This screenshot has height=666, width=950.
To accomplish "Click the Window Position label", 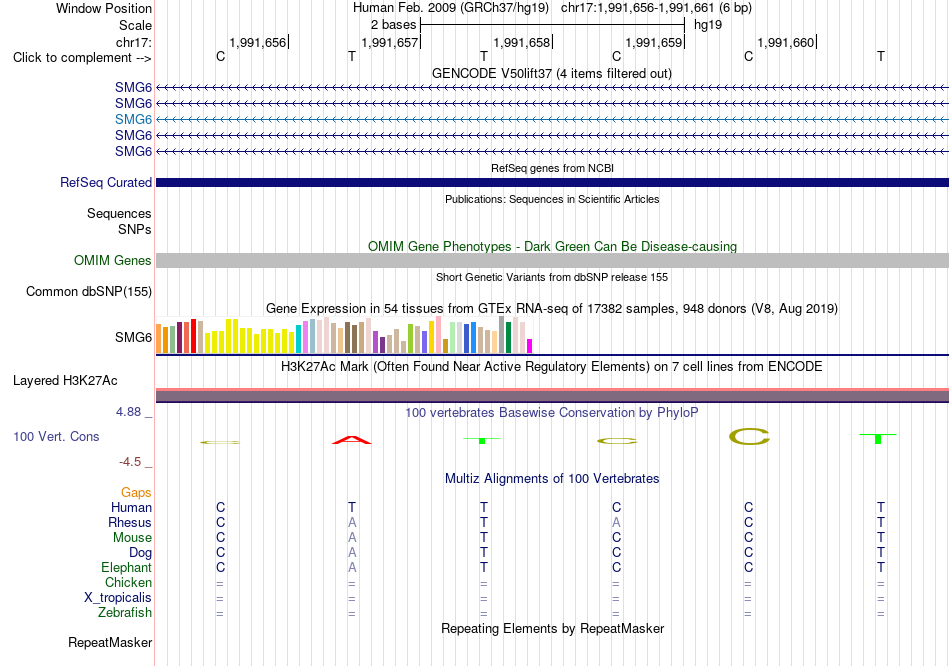I will 104,8.
